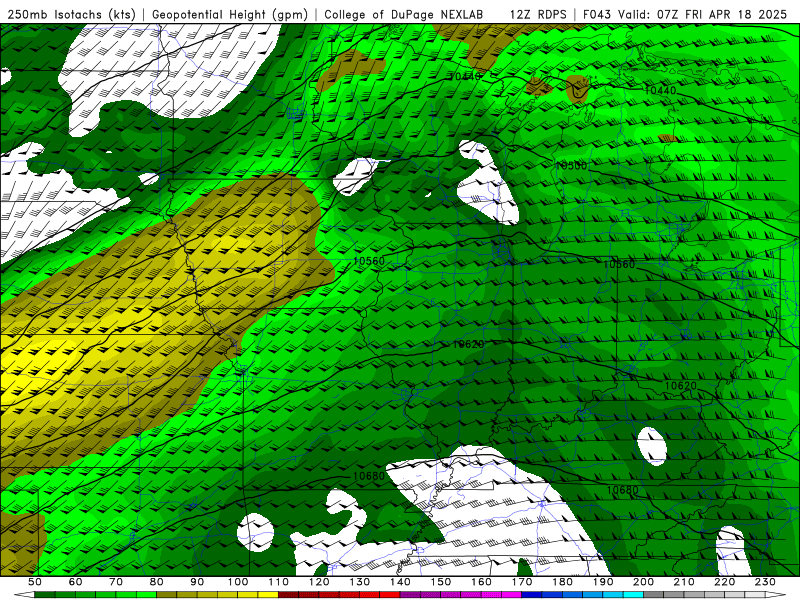Click the western 10440 contour label
Image resolution: width=800 pixels, height=600 pixels.
pyautogui.click(x=465, y=77)
